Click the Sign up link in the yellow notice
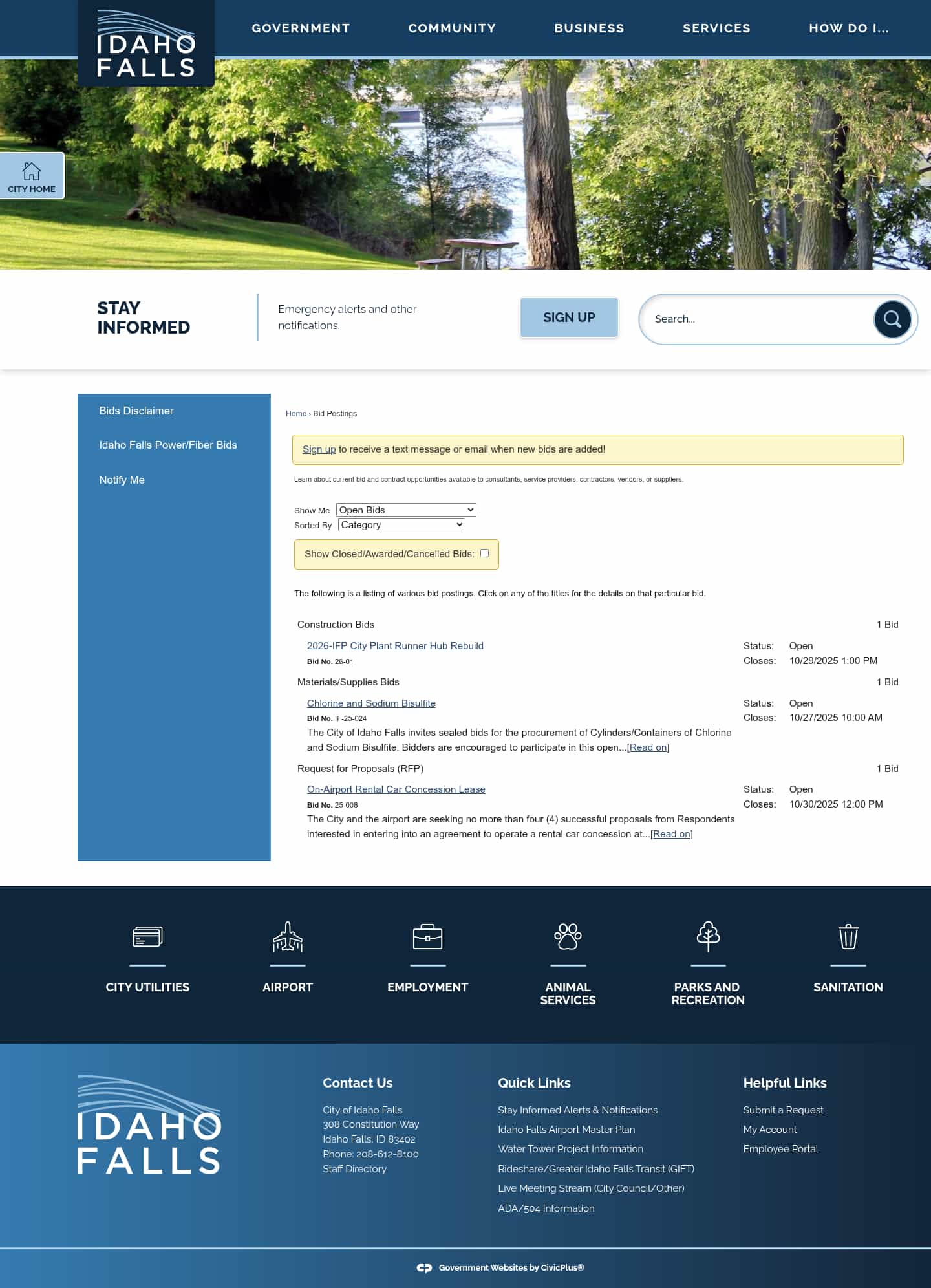Screen dimensions: 931x1288 (x=319, y=449)
